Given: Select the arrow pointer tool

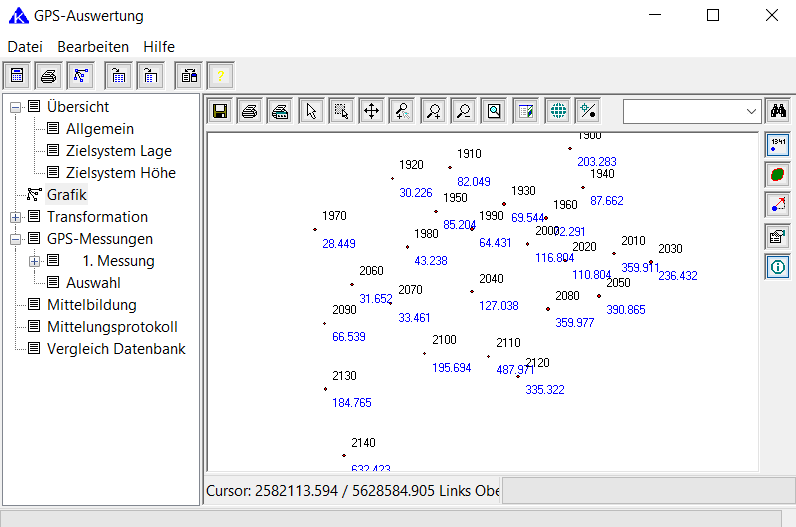Looking at the screenshot, I should coord(311,111).
